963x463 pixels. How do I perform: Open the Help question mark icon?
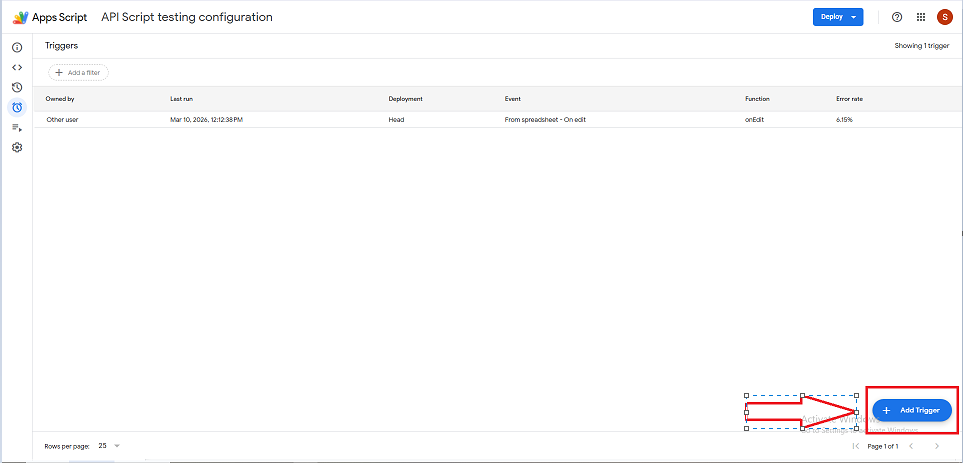(896, 17)
